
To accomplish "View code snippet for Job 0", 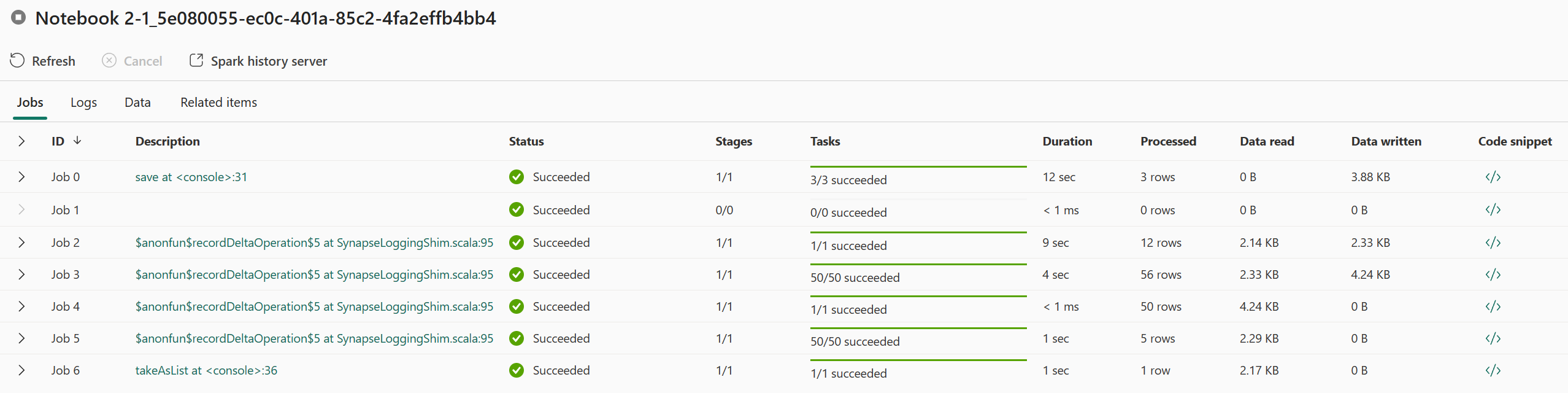I will (x=1493, y=177).
